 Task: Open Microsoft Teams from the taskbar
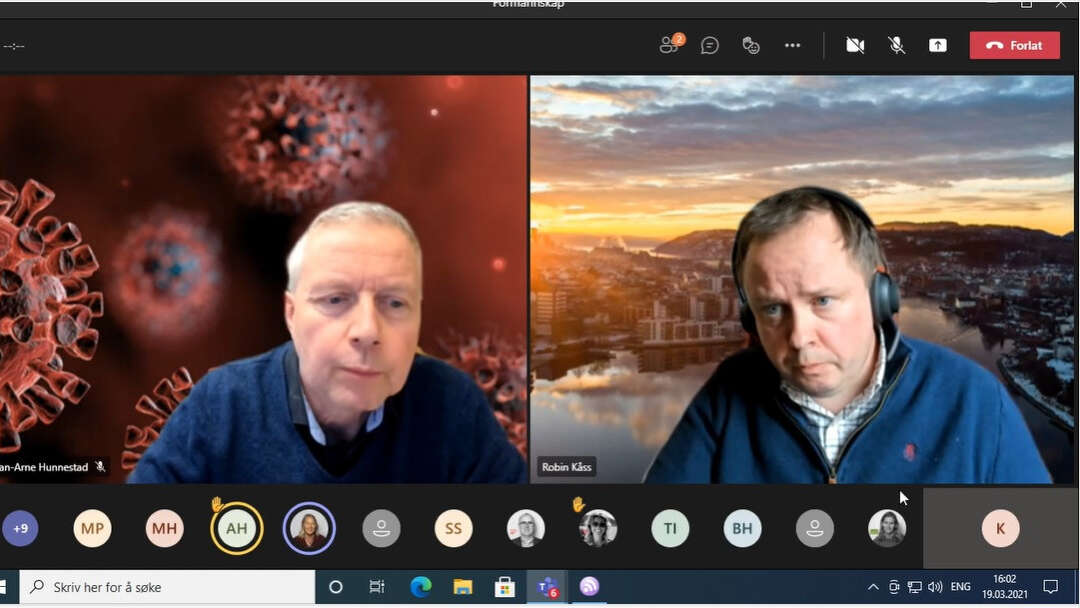pyautogui.click(x=547, y=587)
